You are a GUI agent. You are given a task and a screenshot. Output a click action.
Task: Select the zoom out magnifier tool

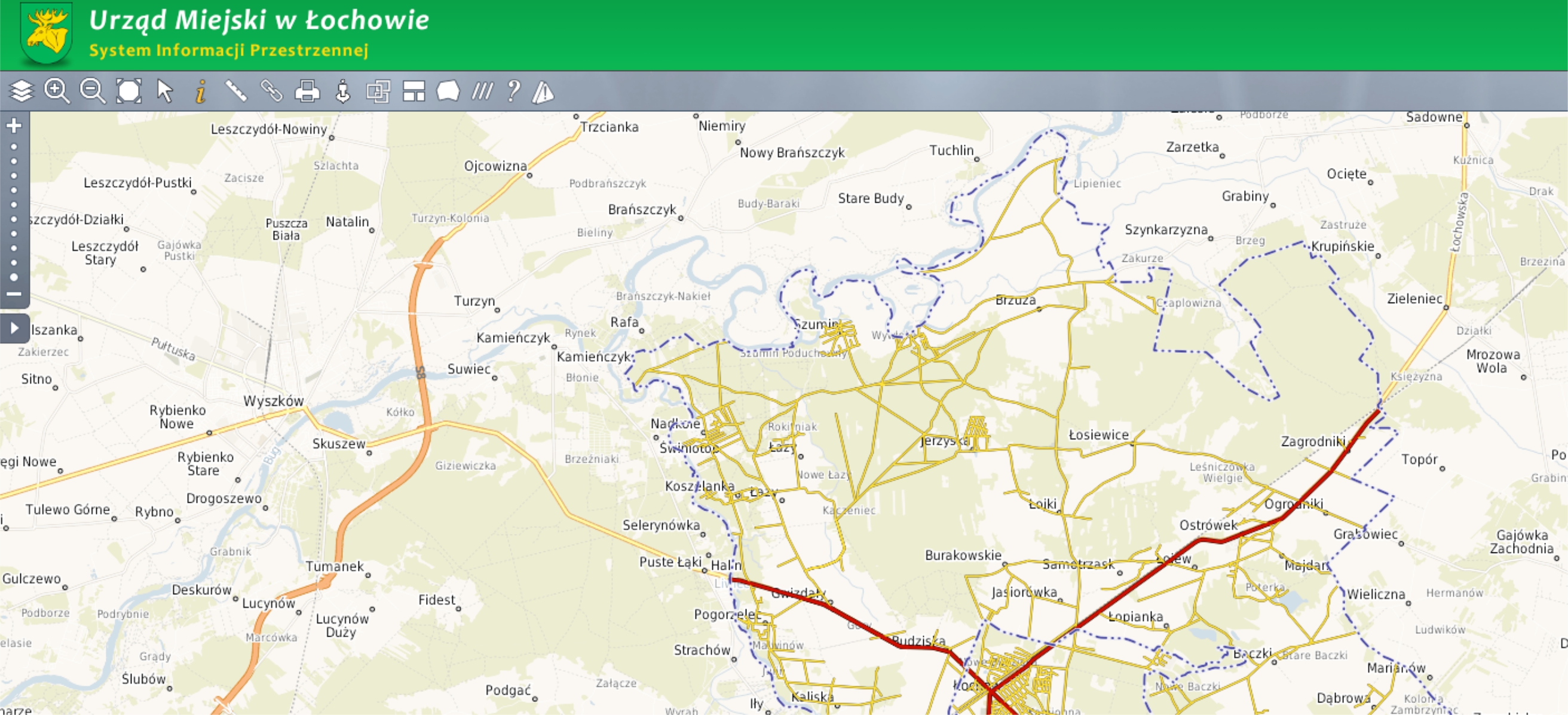click(x=93, y=91)
